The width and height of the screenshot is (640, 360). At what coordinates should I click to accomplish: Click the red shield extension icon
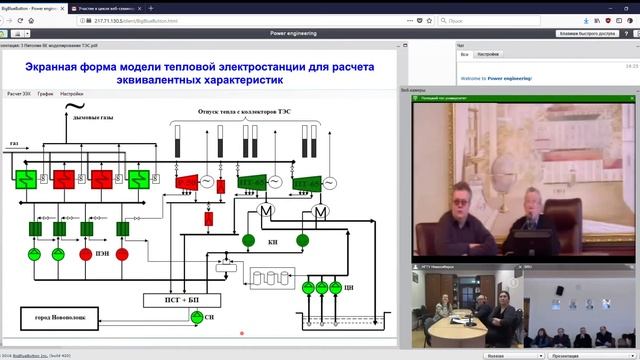pyautogui.click(x=608, y=20)
